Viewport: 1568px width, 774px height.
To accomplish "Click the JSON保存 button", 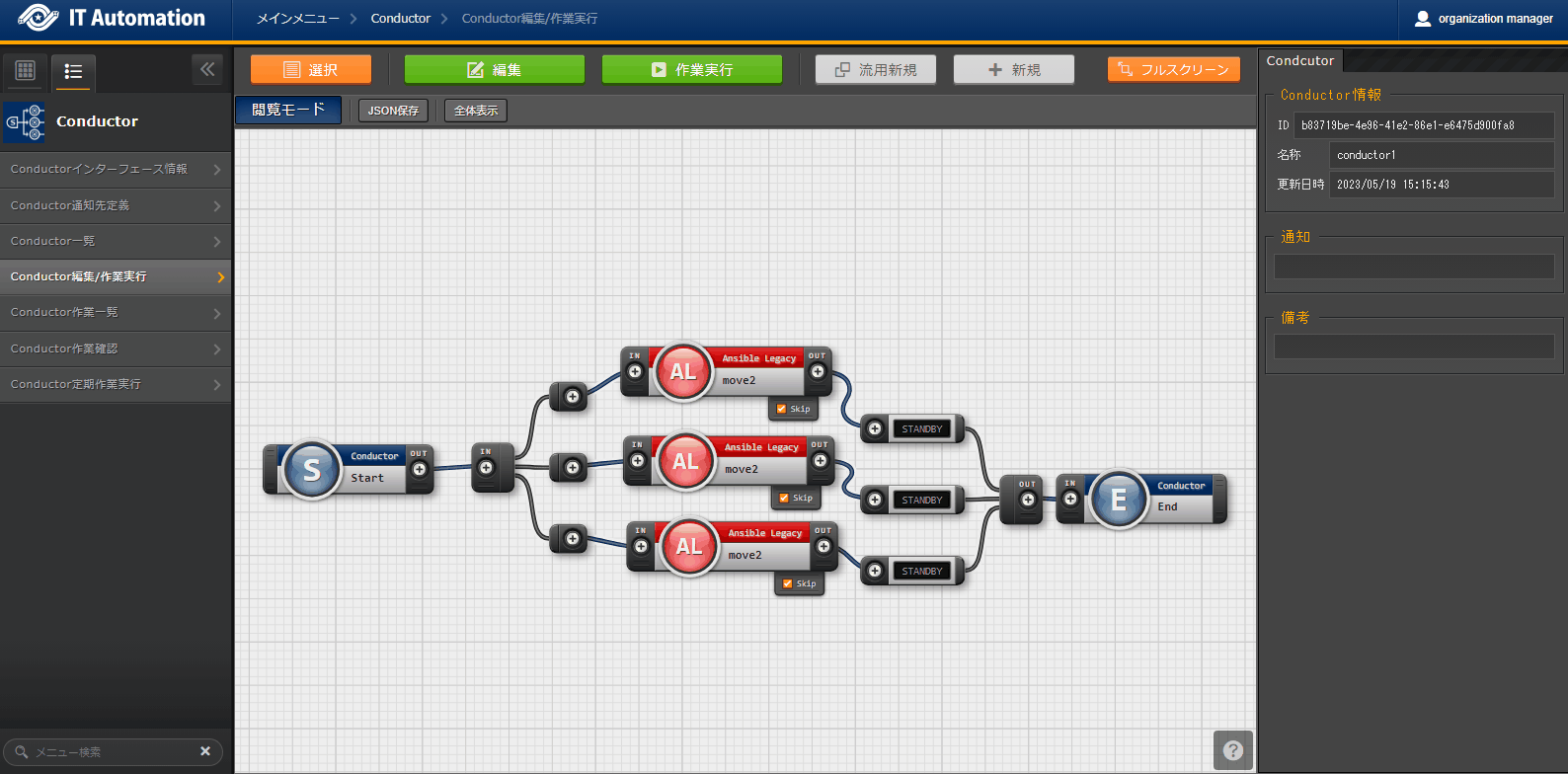I will tap(393, 111).
